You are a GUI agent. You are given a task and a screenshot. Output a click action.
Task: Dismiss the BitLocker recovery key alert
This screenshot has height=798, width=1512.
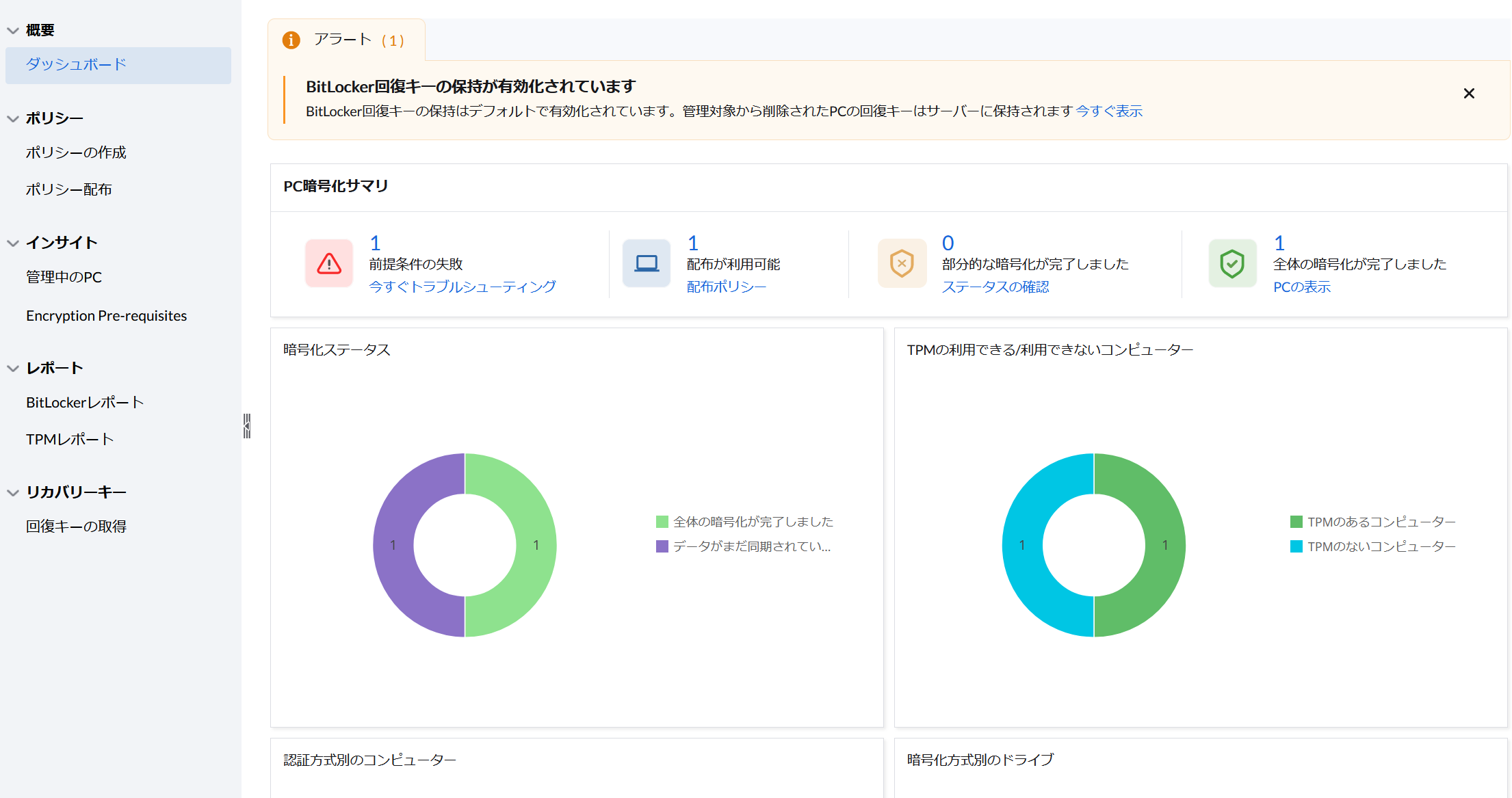(x=1469, y=94)
